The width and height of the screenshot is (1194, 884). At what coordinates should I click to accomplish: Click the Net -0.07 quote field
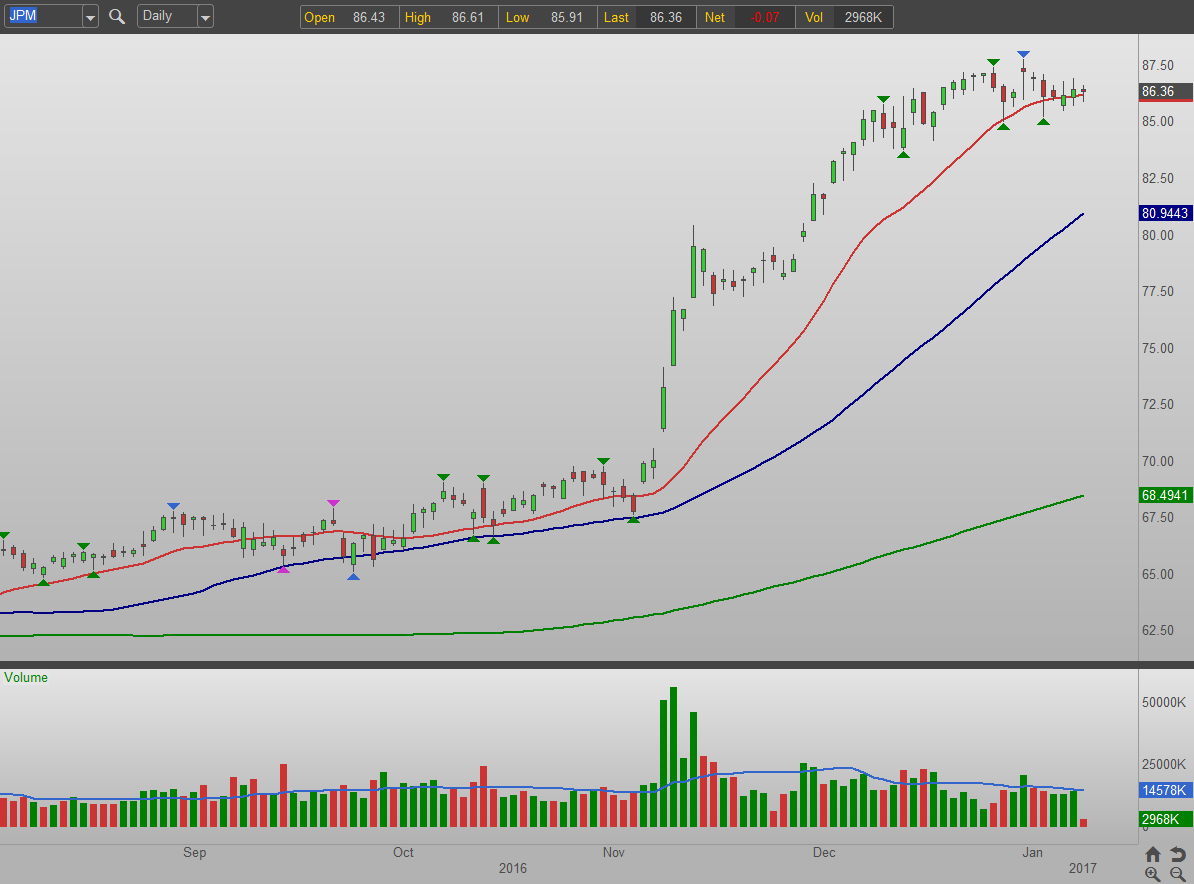[745, 17]
